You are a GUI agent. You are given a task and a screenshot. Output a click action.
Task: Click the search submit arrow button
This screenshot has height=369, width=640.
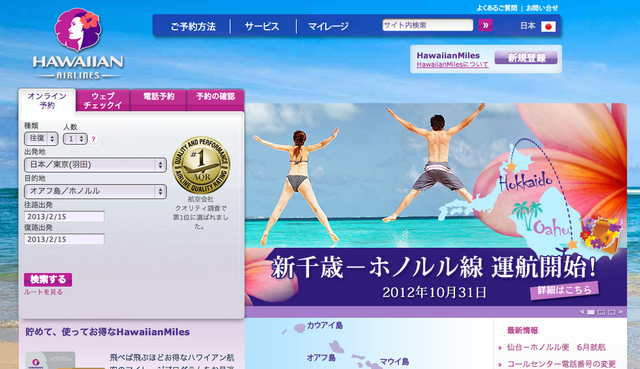pyautogui.click(x=485, y=25)
